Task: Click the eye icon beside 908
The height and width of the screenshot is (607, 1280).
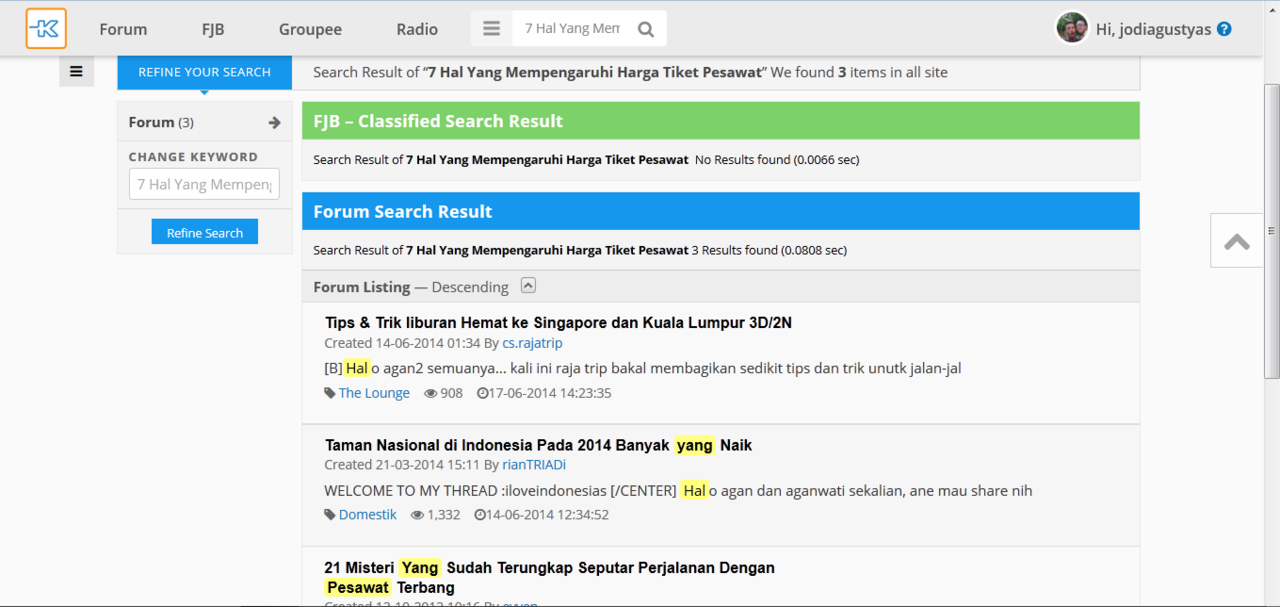Action: (x=431, y=393)
